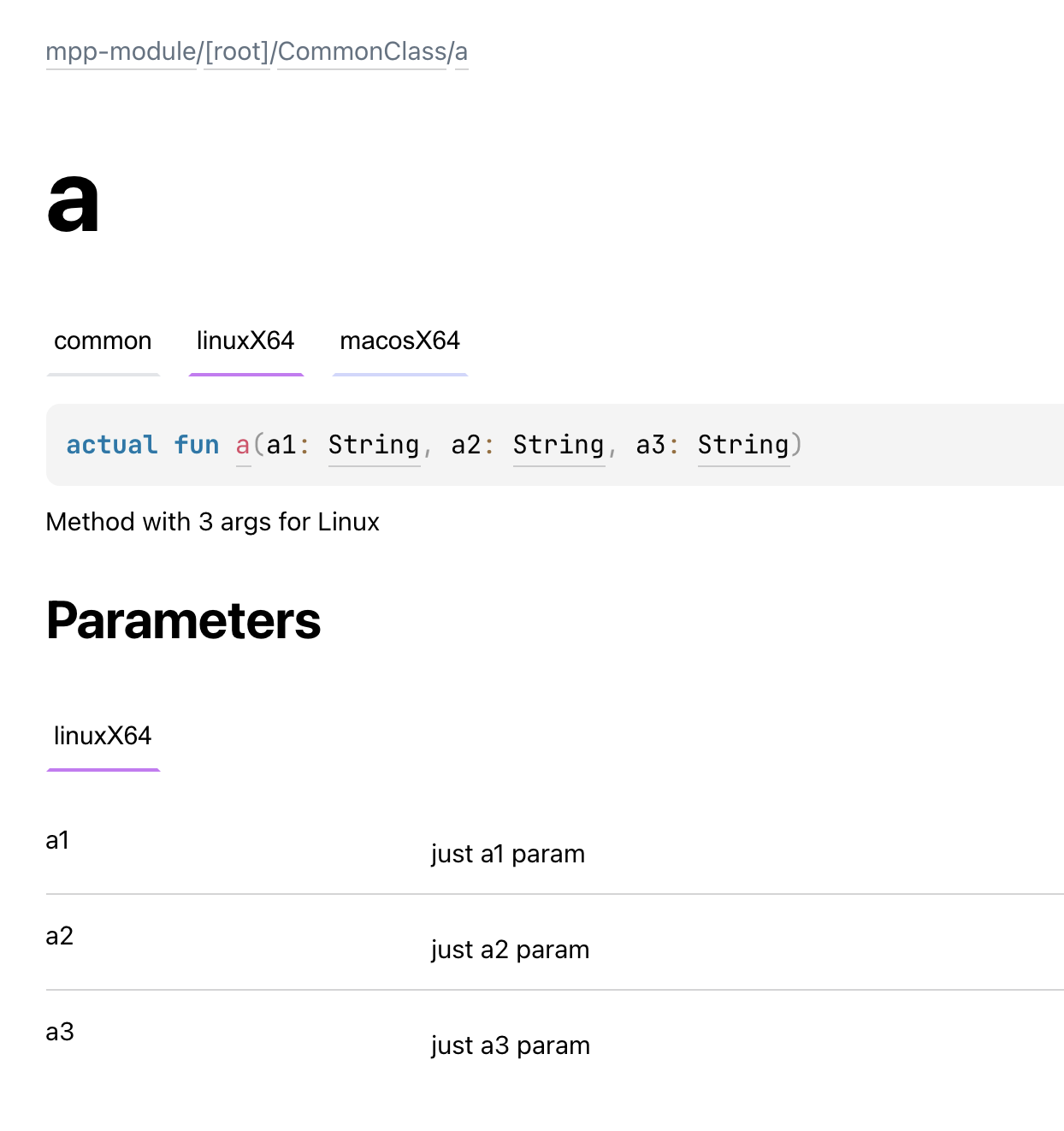This screenshot has width=1064, height=1131.
Task: Open the String type link for parameter a2
Action: pos(559,445)
